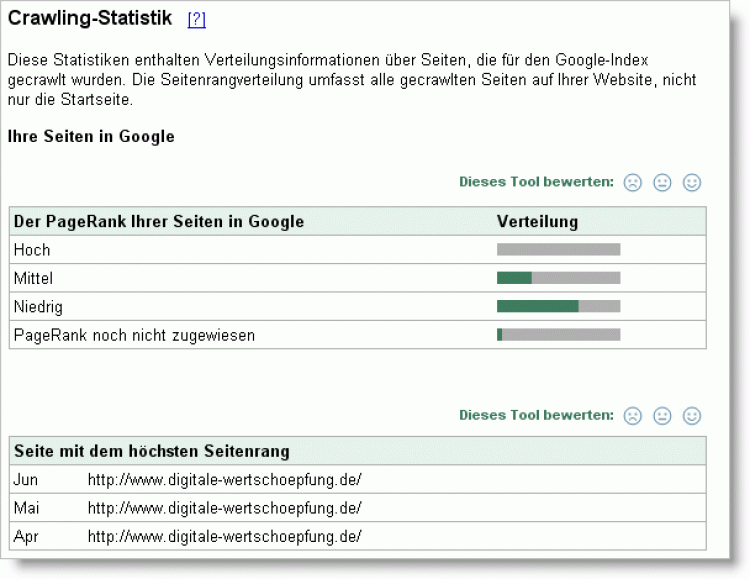
Task: Open the [?] help link beside Crawling-Statistik
Action: [196, 20]
